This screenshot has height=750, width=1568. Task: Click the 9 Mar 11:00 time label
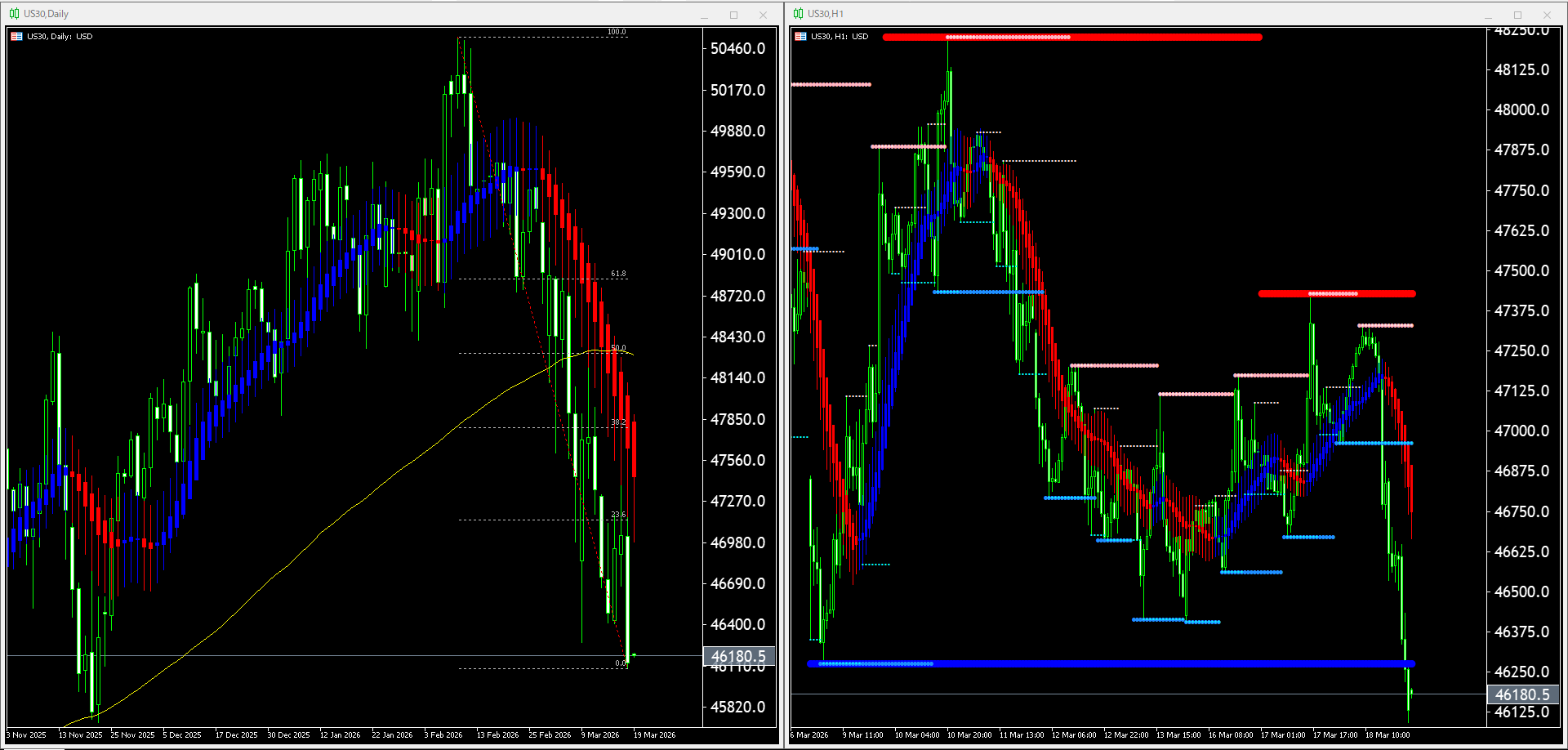(x=863, y=735)
